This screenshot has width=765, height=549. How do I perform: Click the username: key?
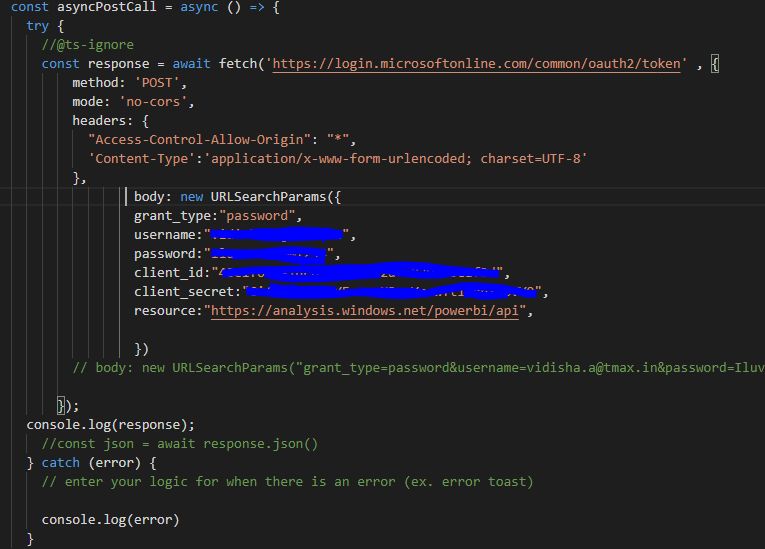[x=168, y=235]
